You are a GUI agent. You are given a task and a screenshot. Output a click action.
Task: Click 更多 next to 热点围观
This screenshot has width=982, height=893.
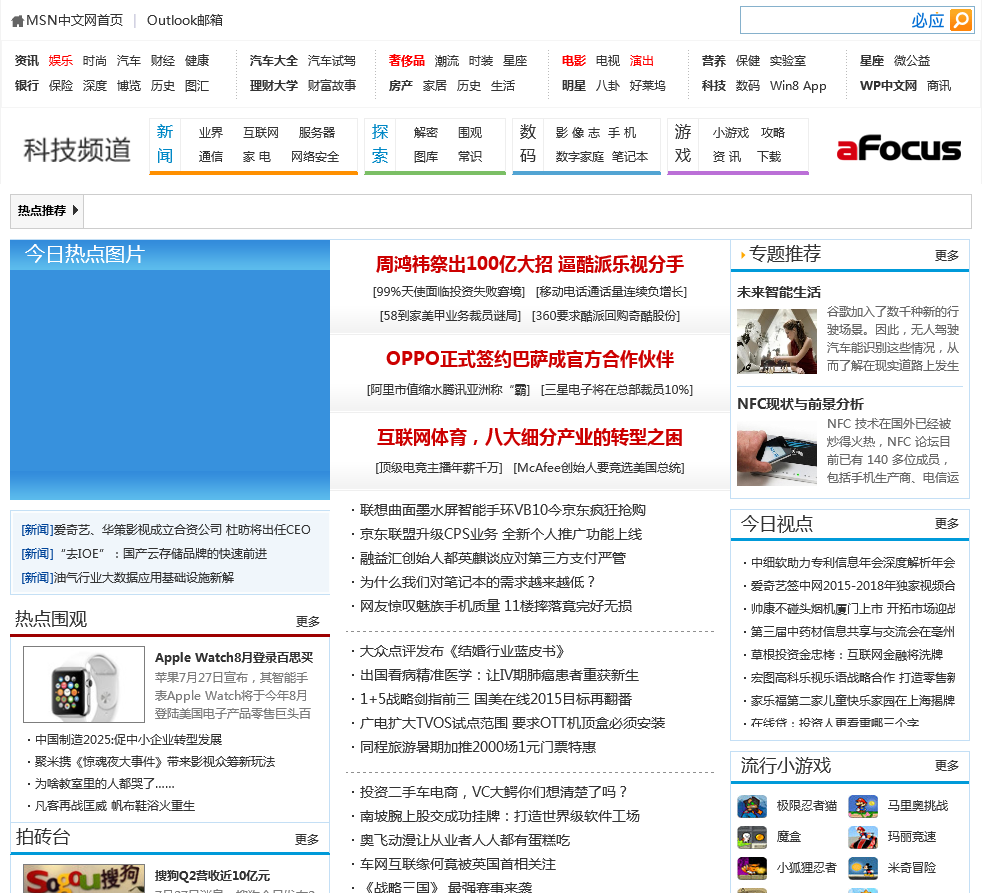(308, 621)
